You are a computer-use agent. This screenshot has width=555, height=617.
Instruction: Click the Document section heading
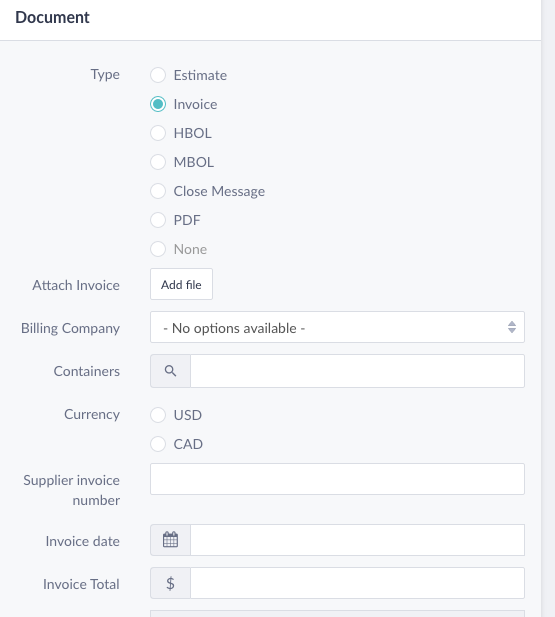[52, 17]
